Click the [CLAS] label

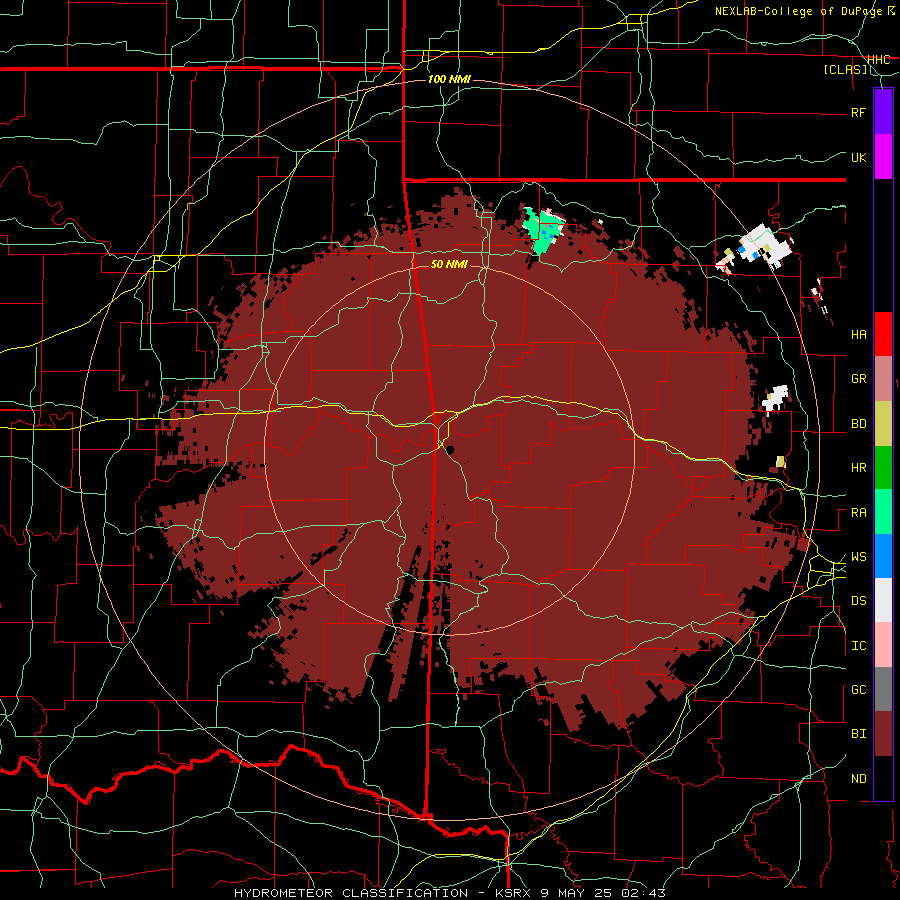[x=845, y=70]
